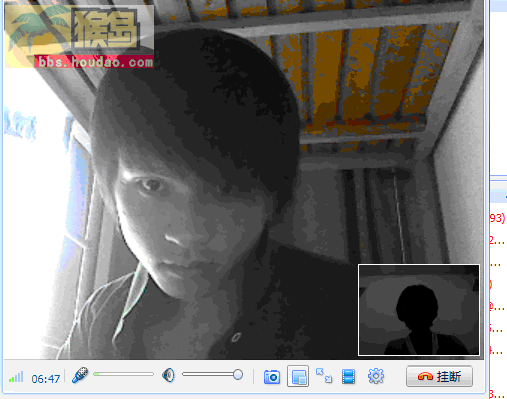Viewport: 507px width, 399px height.
Task: Open video settings with the gear icon
Action: pos(376,376)
